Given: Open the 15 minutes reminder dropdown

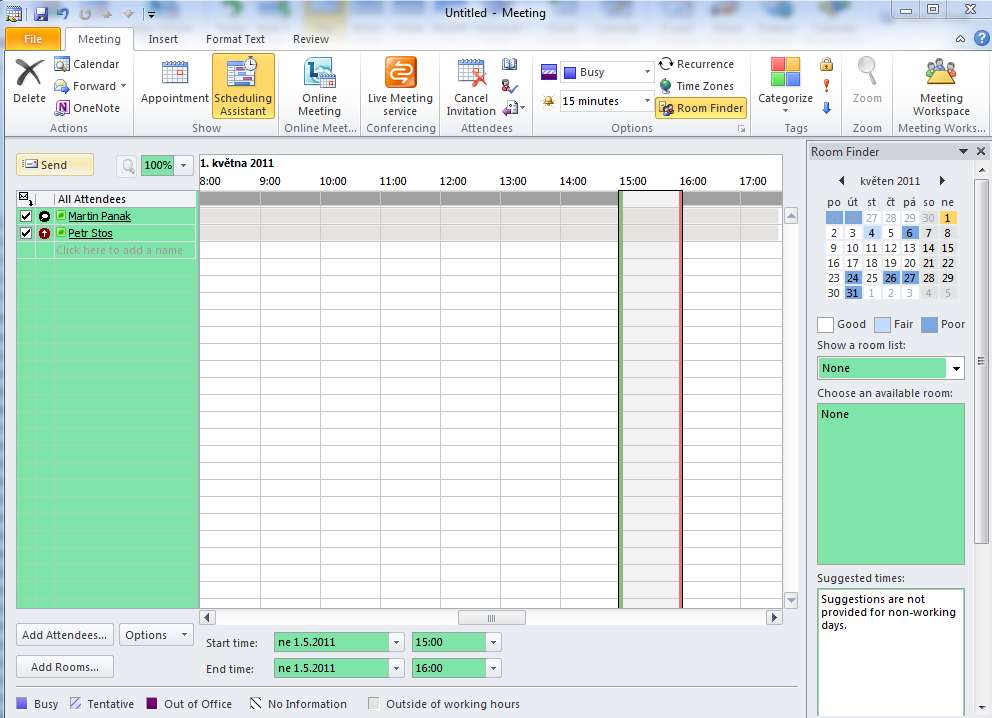Looking at the screenshot, I should pos(647,101).
